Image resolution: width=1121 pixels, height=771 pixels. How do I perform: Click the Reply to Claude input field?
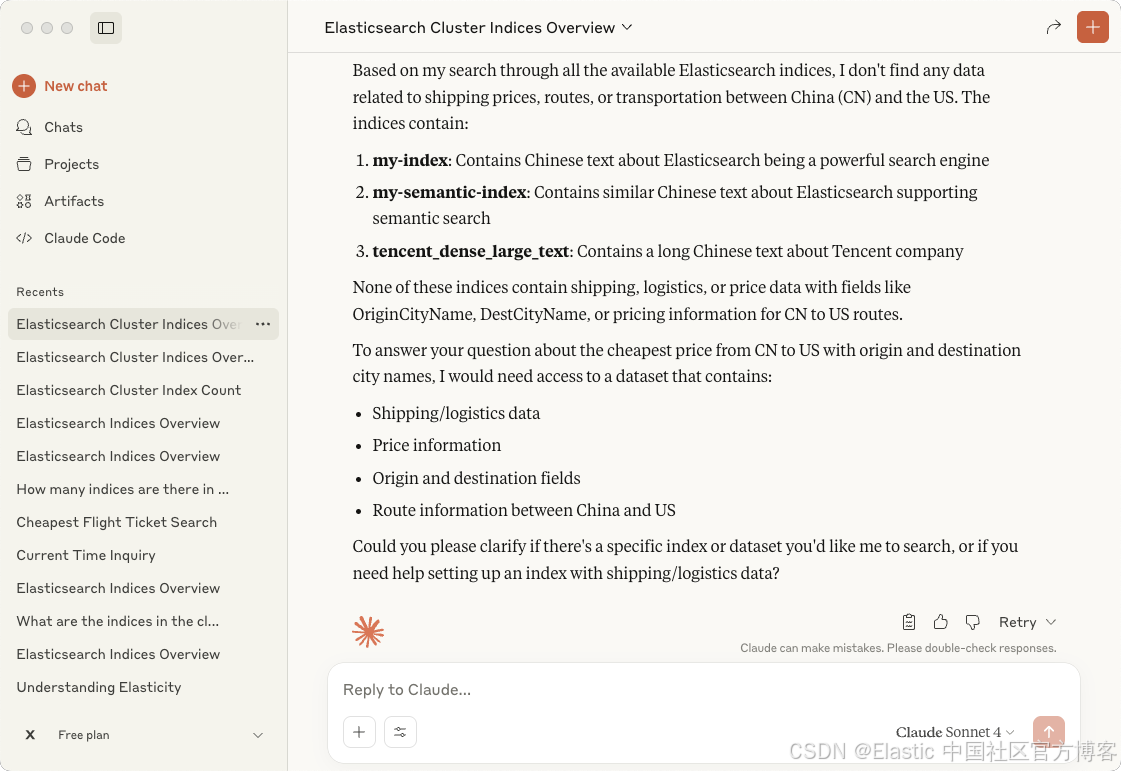coord(703,689)
